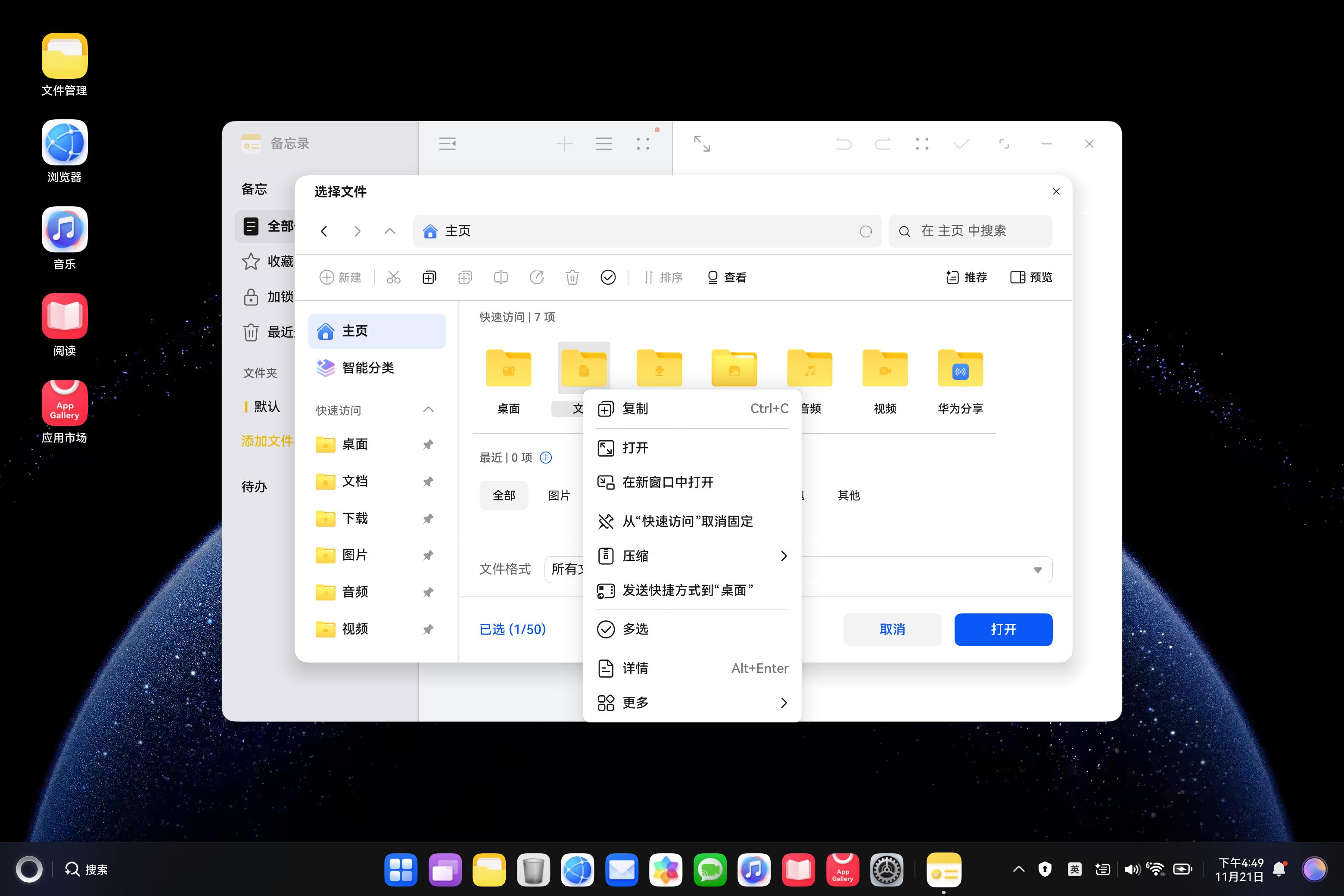Go up one directory level
The height and width of the screenshot is (896, 1344).
[x=390, y=231]
